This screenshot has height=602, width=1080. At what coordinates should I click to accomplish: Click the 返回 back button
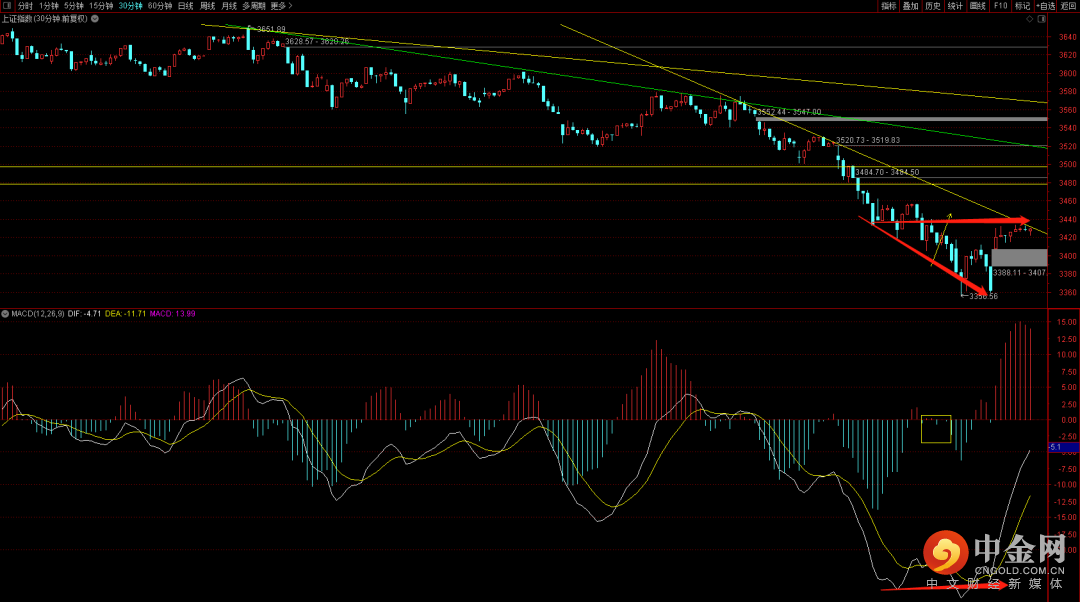point(1069,6)
